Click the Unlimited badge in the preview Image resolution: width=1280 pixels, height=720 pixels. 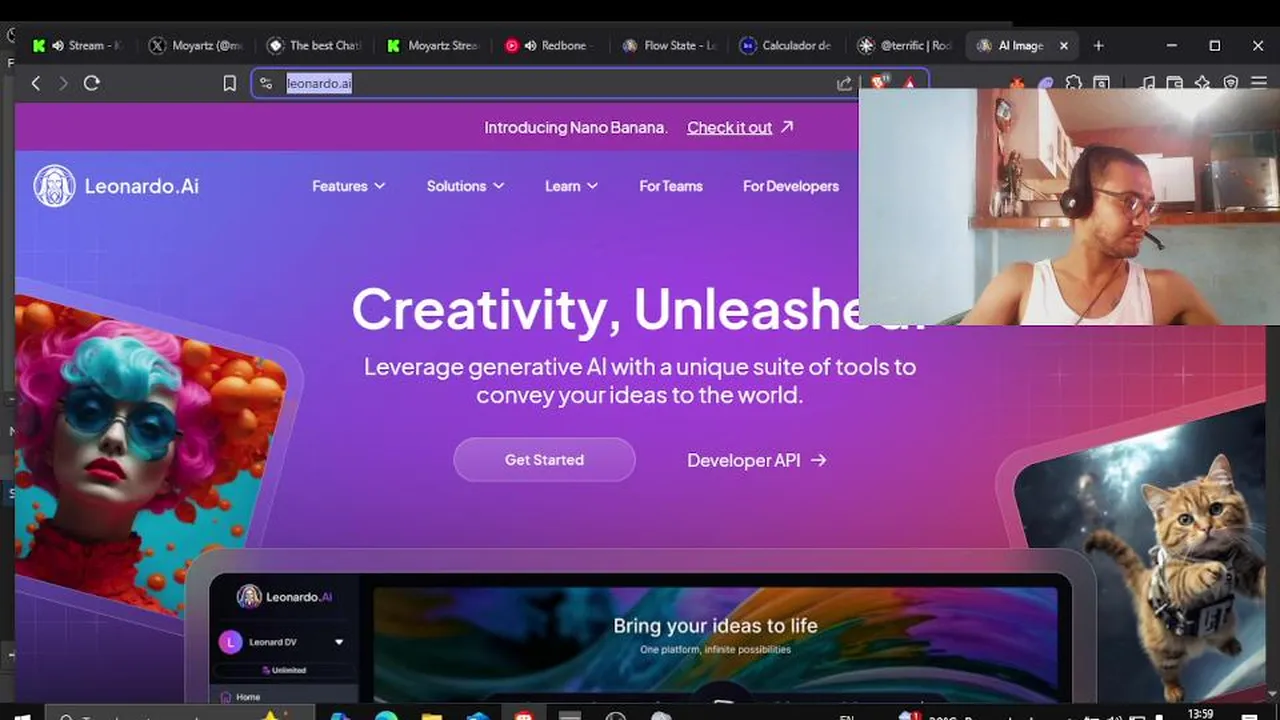coord(284,670)
